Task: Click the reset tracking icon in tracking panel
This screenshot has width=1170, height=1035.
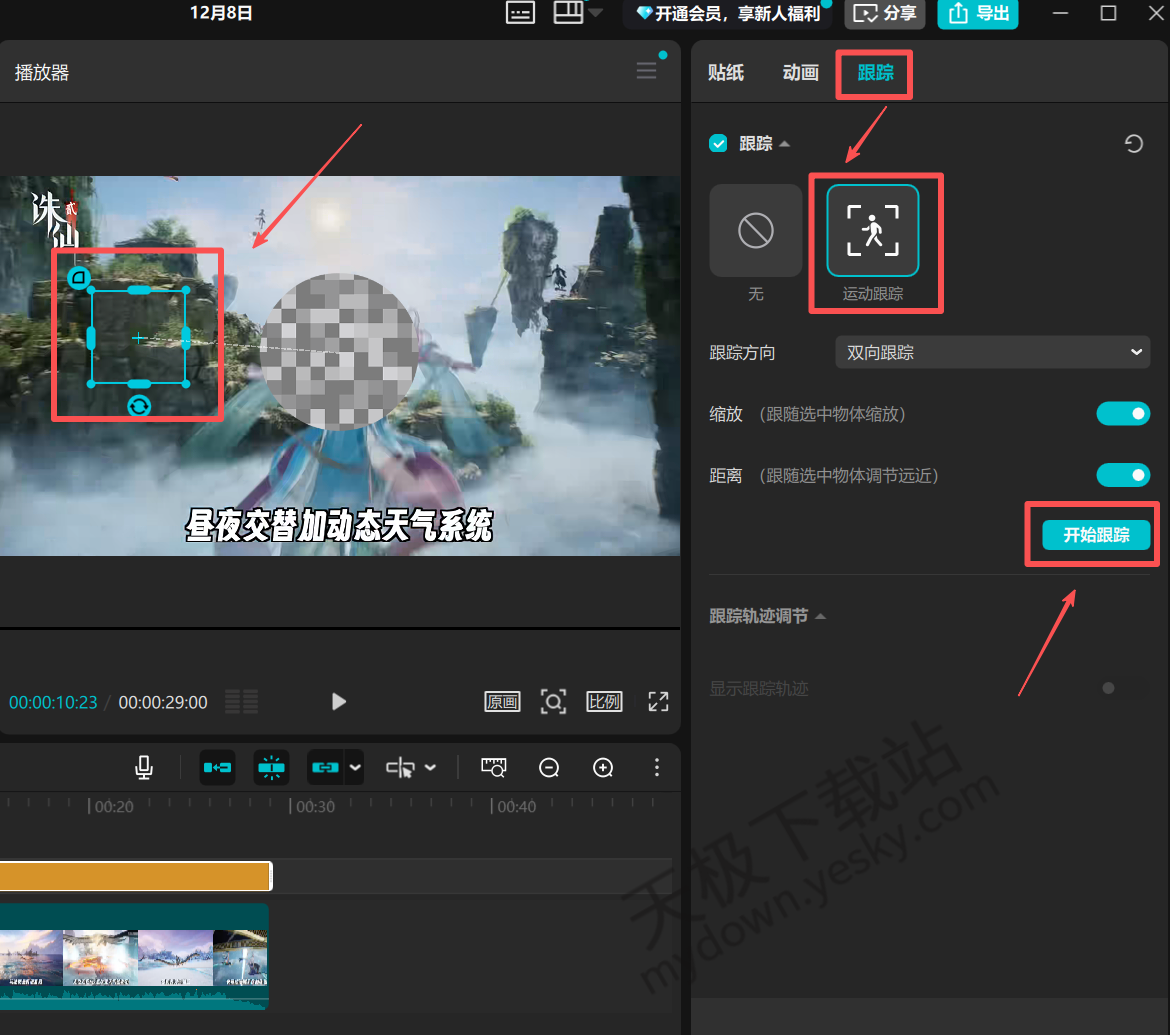Action: (x=1133, y=143)
